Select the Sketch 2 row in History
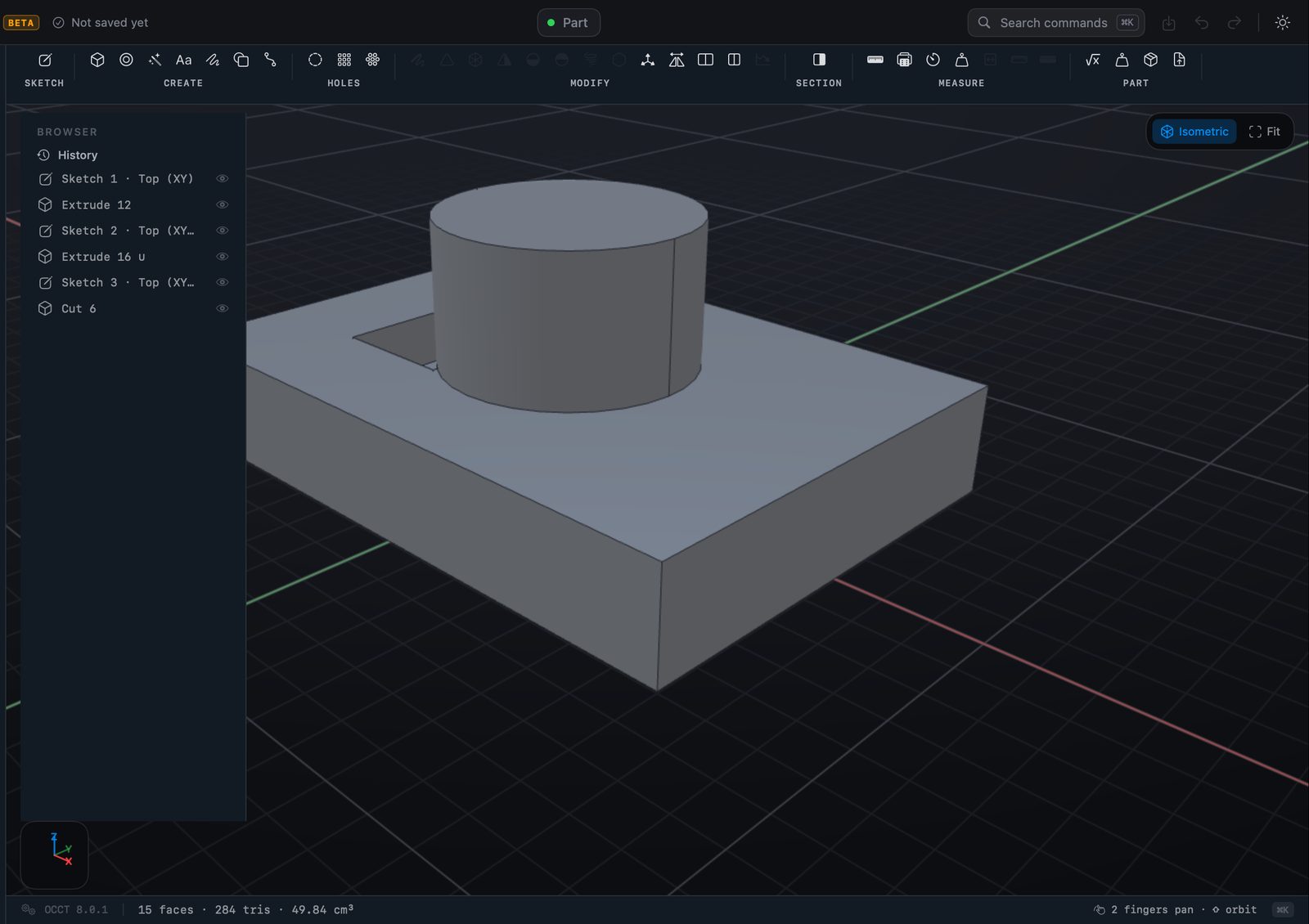Image resolution: width=1309 pixels, height=924 pixels. click(133, 231)
